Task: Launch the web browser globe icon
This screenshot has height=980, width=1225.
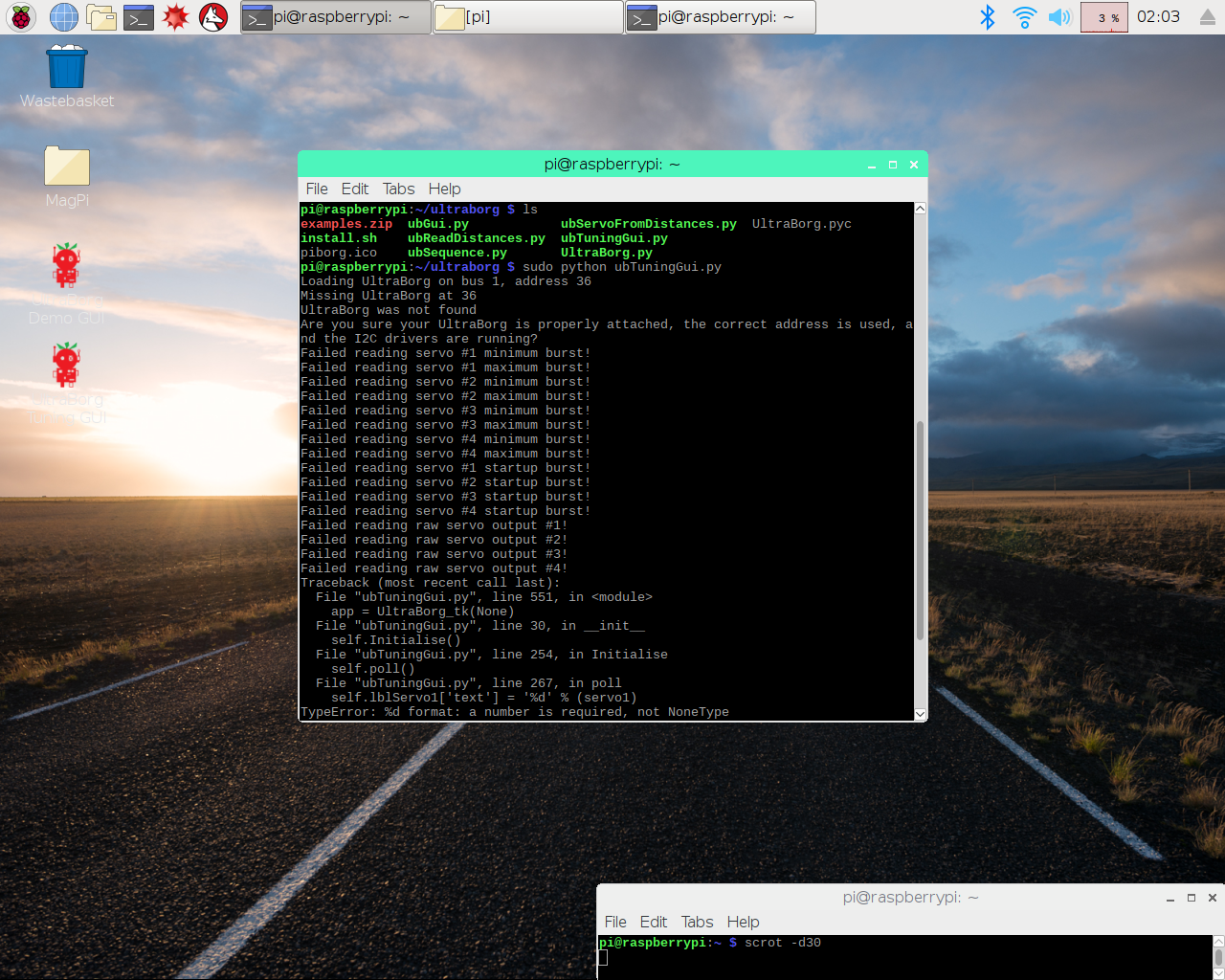Action: point(64,16)
